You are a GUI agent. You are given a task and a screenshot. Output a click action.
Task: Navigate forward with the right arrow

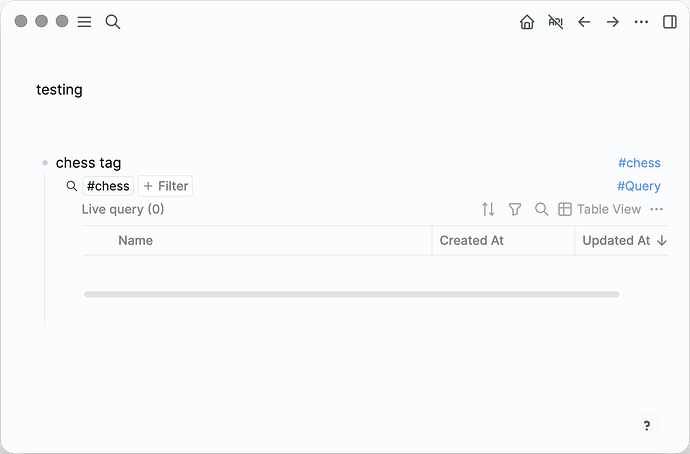613,22
